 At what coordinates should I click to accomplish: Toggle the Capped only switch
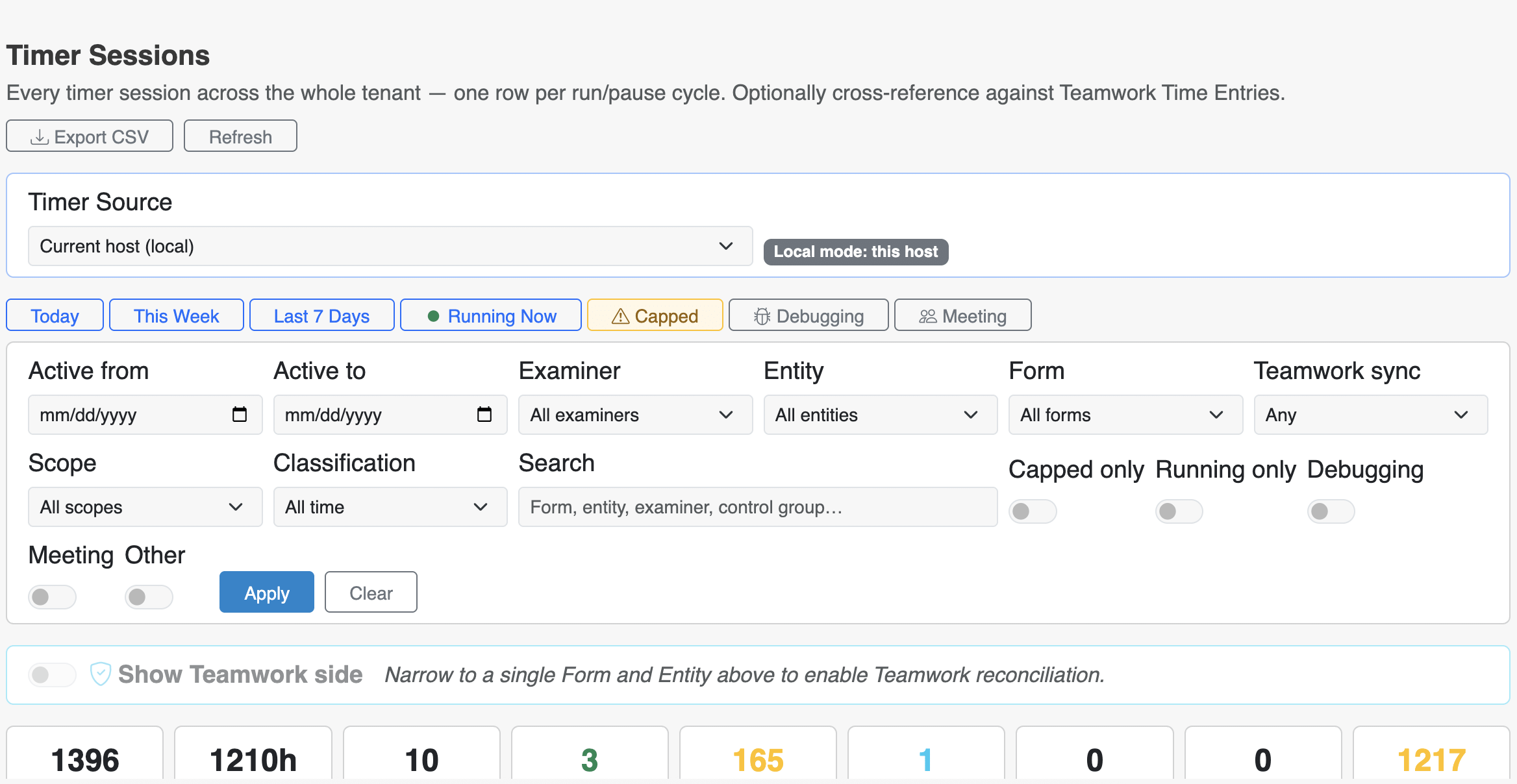[x=1033, y=511]
